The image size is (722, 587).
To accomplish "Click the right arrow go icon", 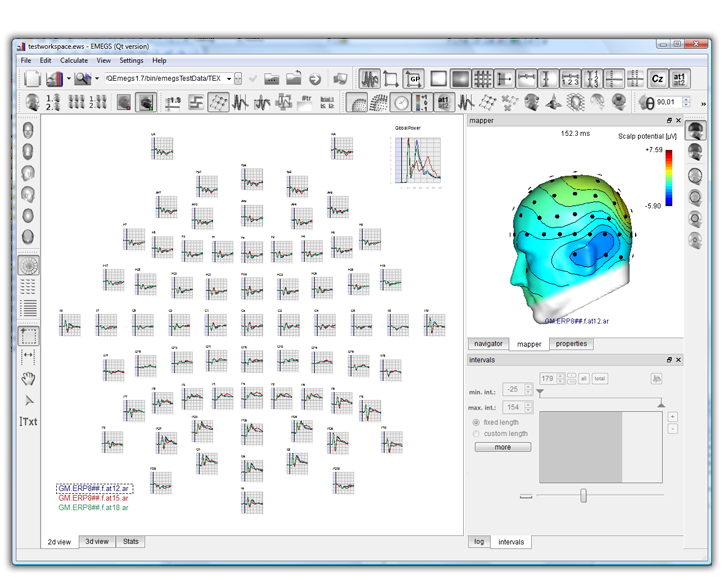I will [x=315, y=78].
